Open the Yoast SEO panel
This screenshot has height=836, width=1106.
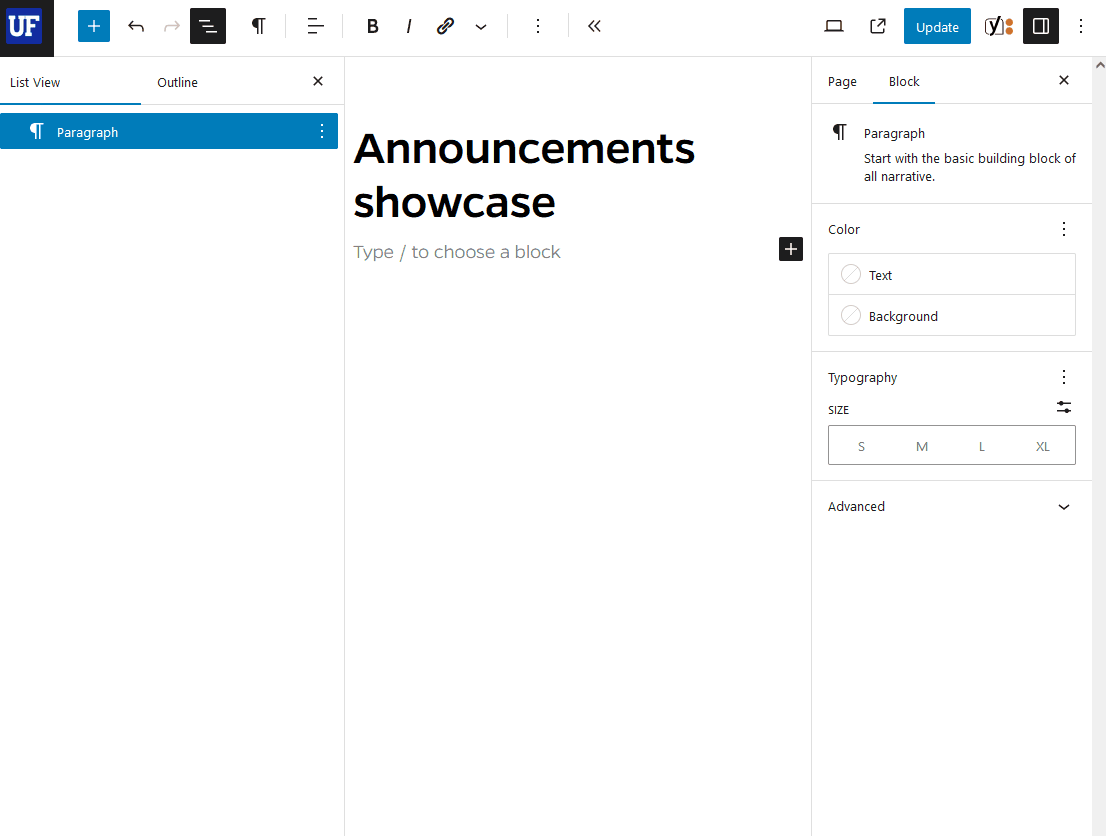pos(996,26)
